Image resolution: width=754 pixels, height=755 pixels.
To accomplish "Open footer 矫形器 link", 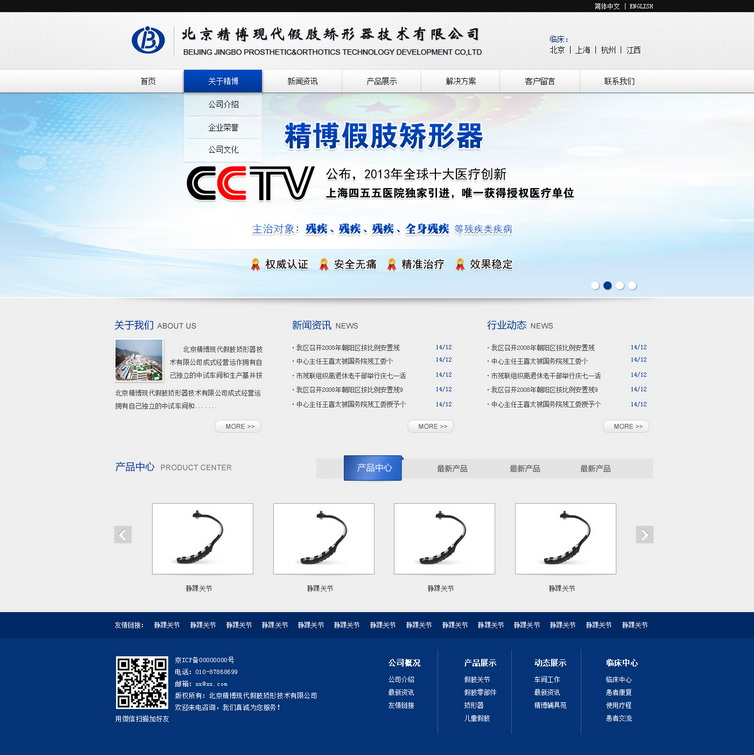I will click(474, 705).
